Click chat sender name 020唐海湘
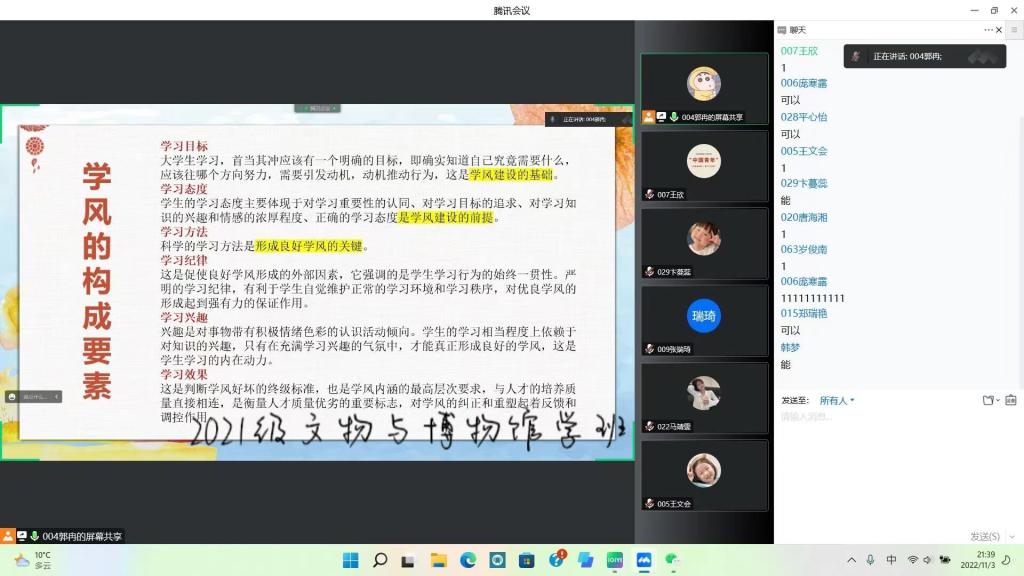The height and width of the screenshot is (576, 1024). [804, 217]
